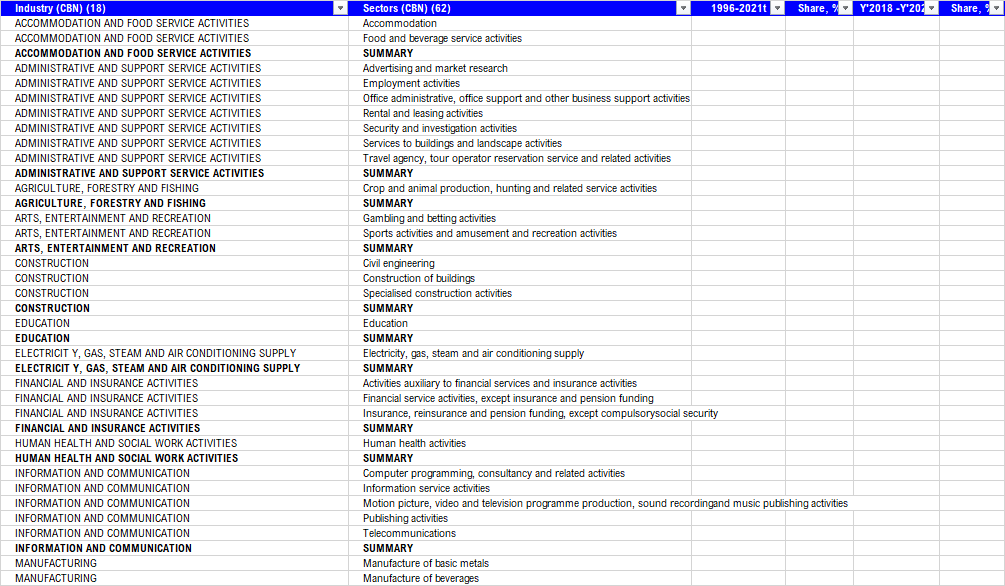Select Insurance, reinsurance and pension funding cell
Screen dimensions: 1005x586
[x=520, y=414]
